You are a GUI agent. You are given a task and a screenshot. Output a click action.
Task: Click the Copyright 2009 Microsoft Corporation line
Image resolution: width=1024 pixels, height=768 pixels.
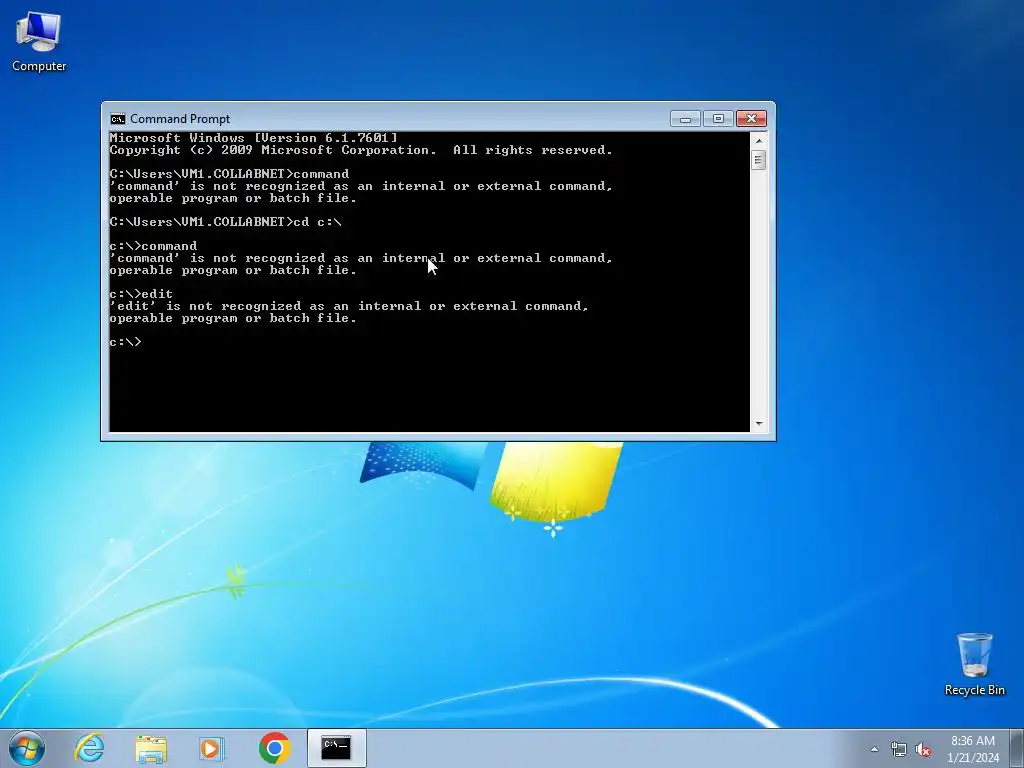(361, 150)
